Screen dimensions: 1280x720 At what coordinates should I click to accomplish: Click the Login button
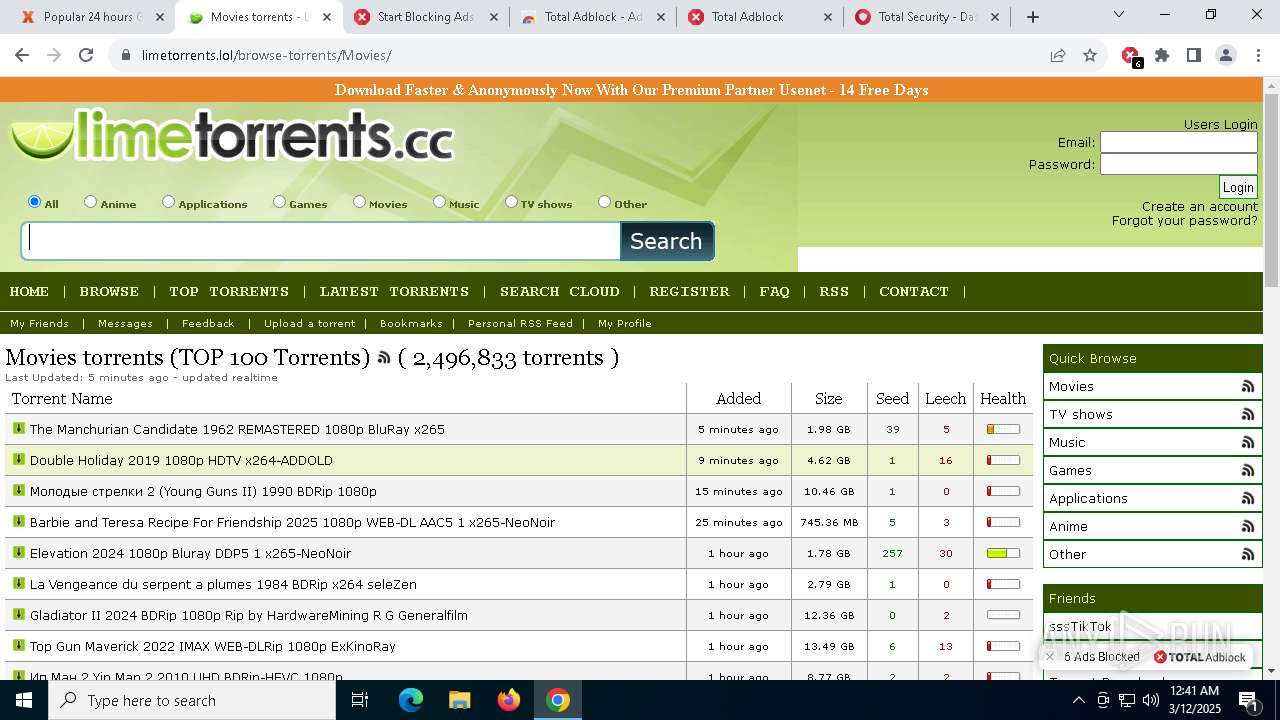click(1238, 187)
